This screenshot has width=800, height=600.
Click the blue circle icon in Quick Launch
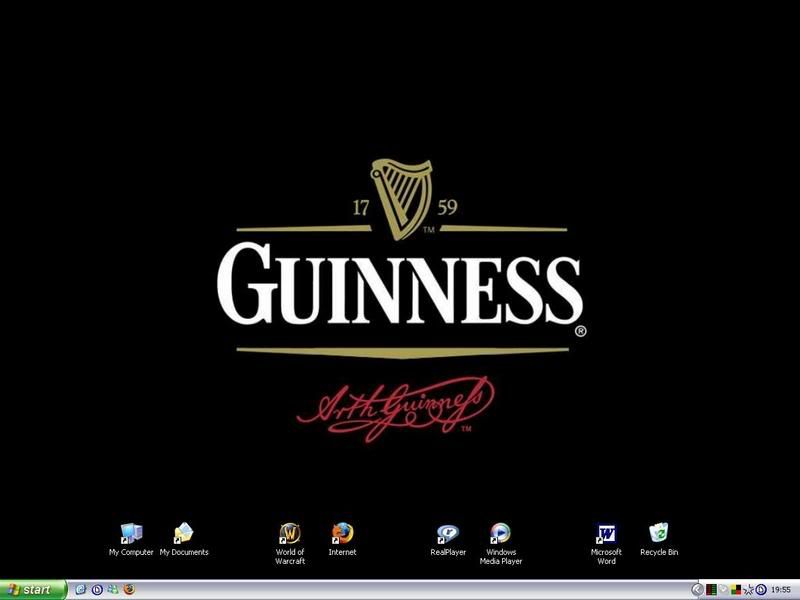point(97,590)
